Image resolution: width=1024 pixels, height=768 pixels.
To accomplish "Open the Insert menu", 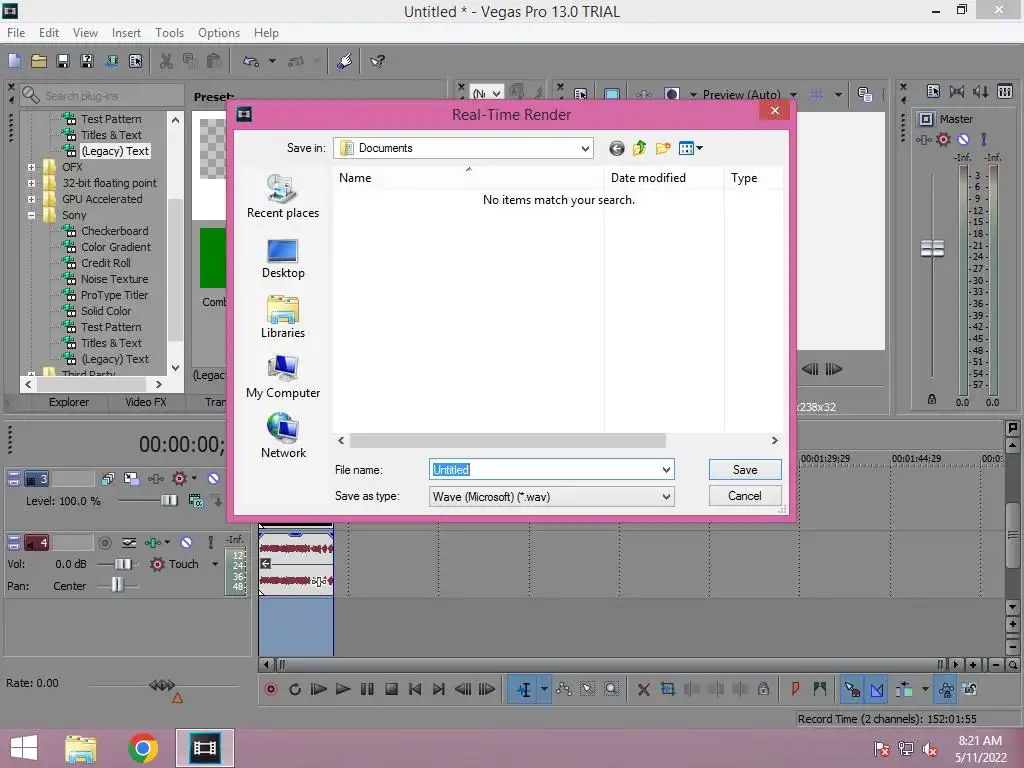I will tap(126, 33).
